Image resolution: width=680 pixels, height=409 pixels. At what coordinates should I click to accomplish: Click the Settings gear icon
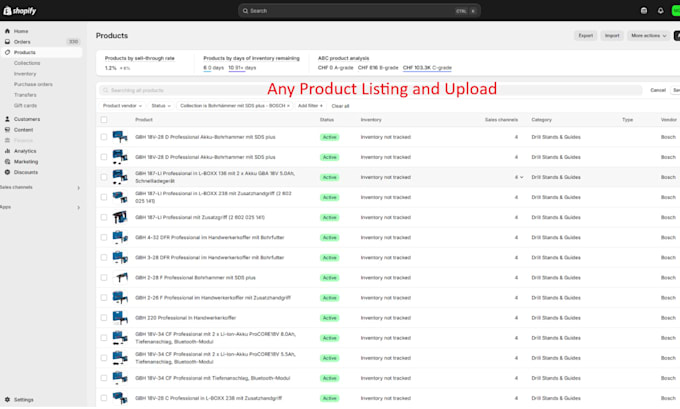click(7, 399)
